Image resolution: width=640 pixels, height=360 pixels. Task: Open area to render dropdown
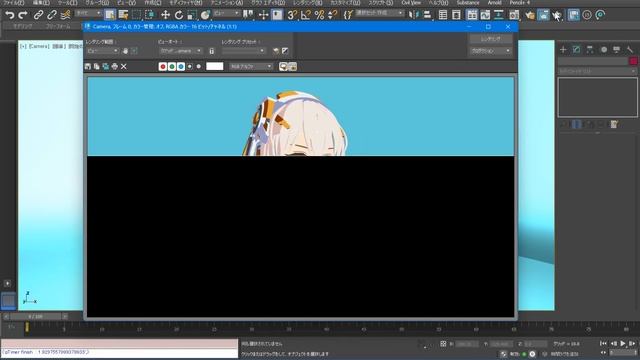[102, 51]
